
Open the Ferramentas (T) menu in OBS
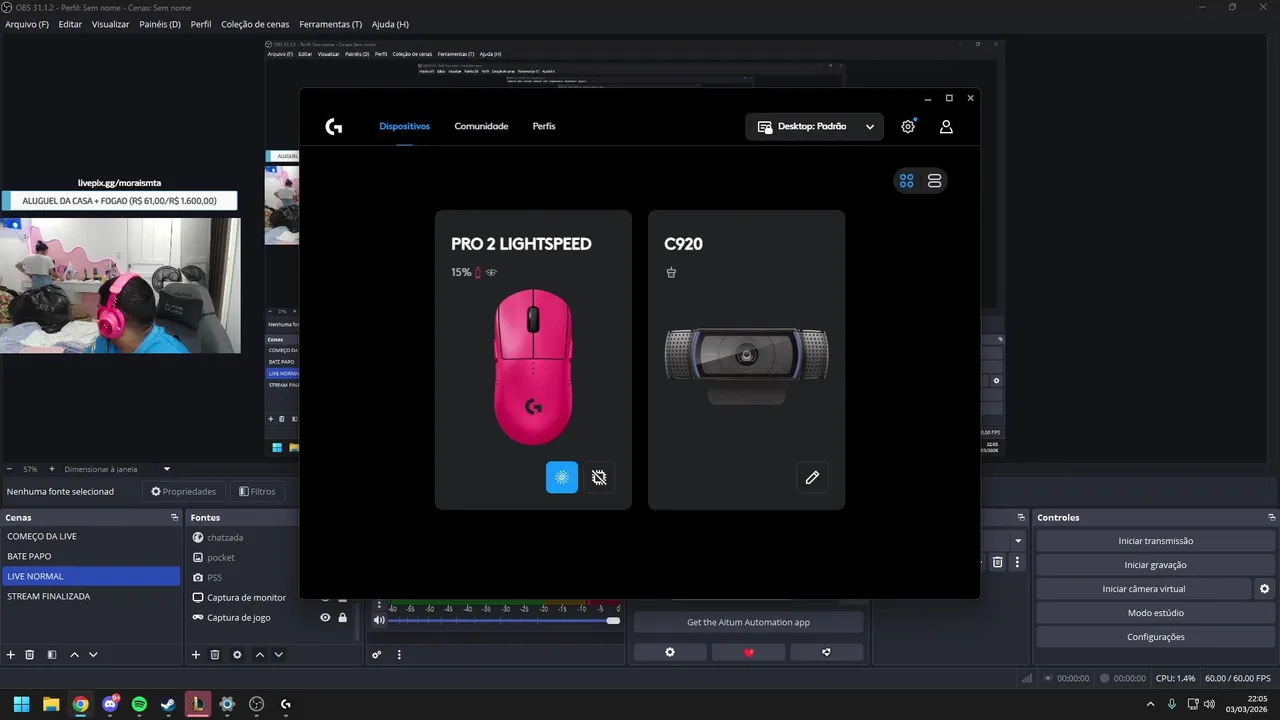tap(330, 24)
